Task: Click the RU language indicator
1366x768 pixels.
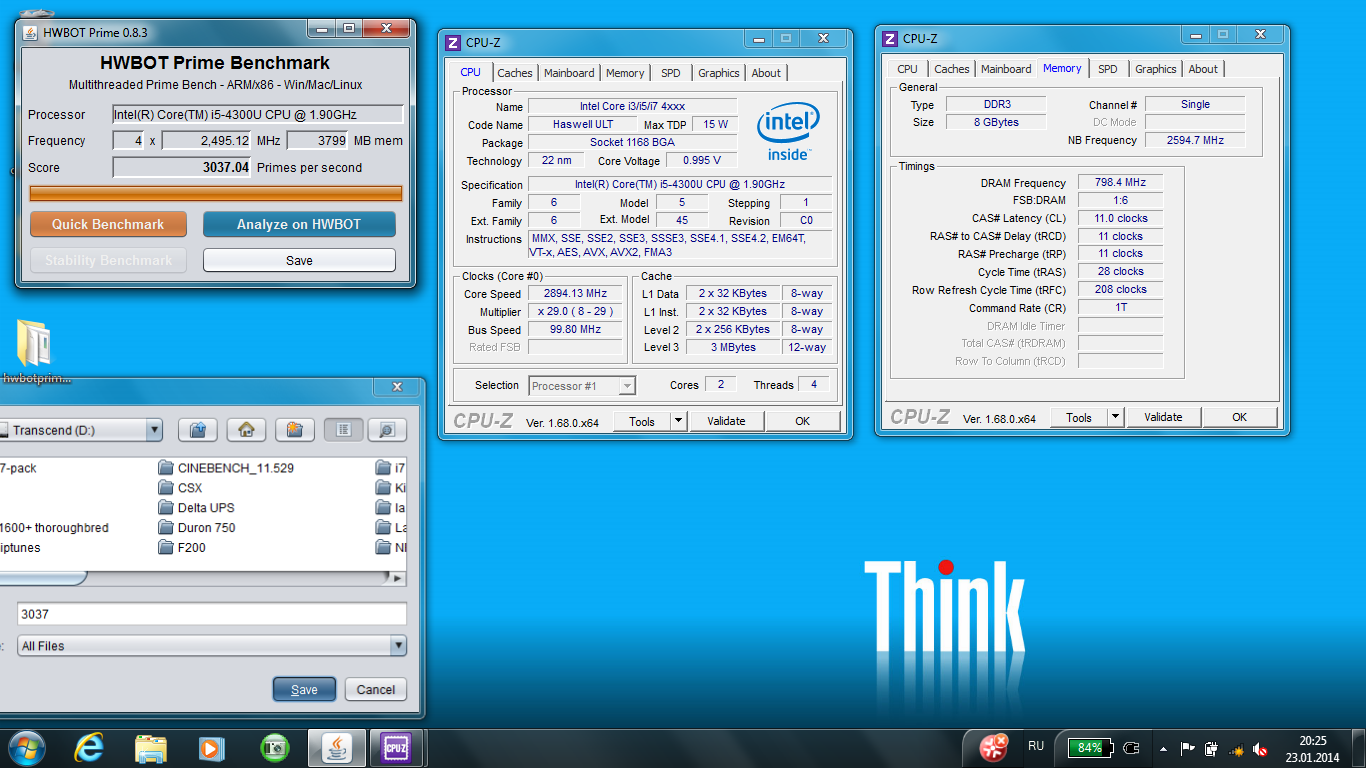Action: tap(1036, 746)
